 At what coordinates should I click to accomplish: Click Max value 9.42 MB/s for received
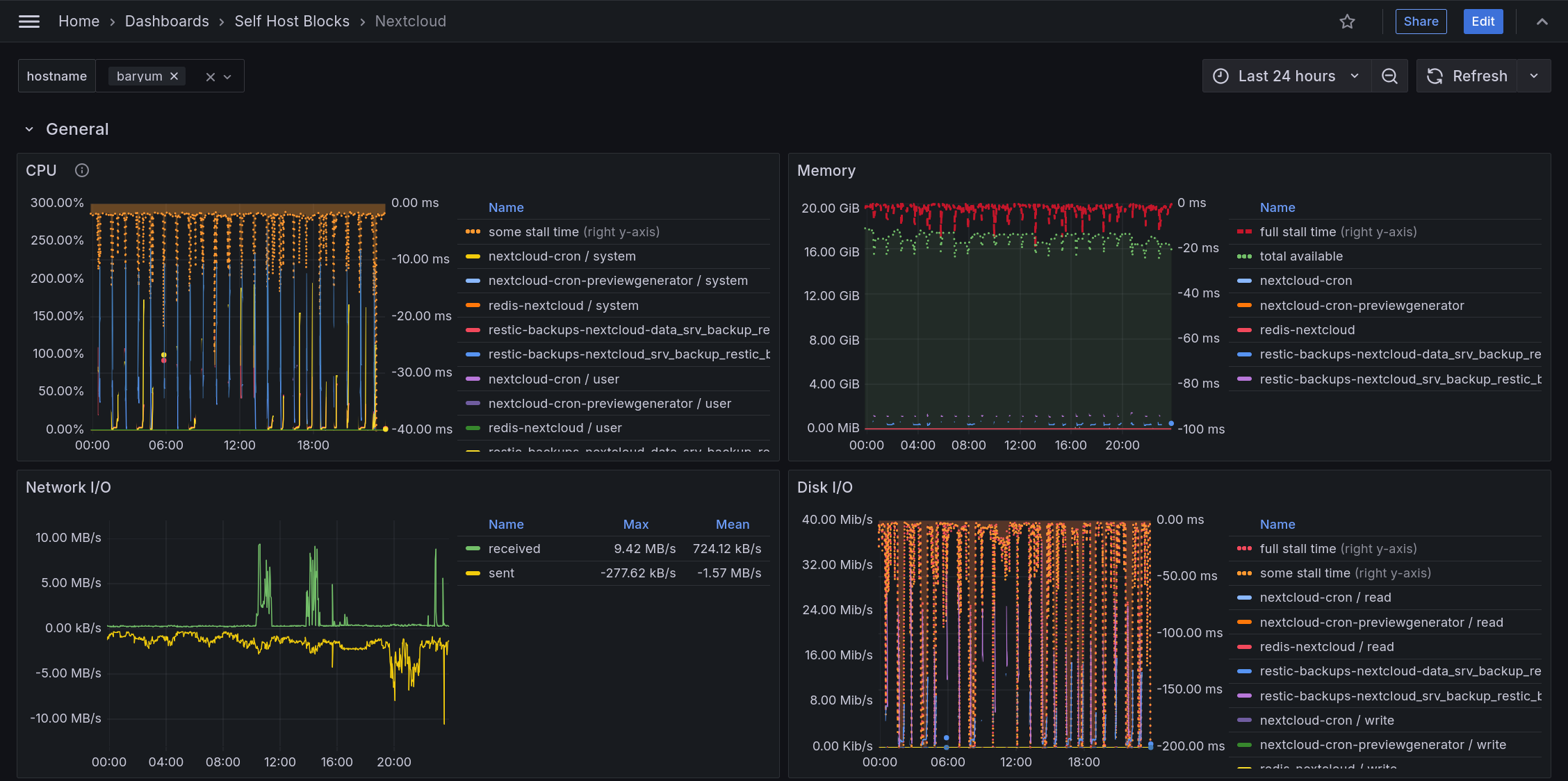[644, 549]
